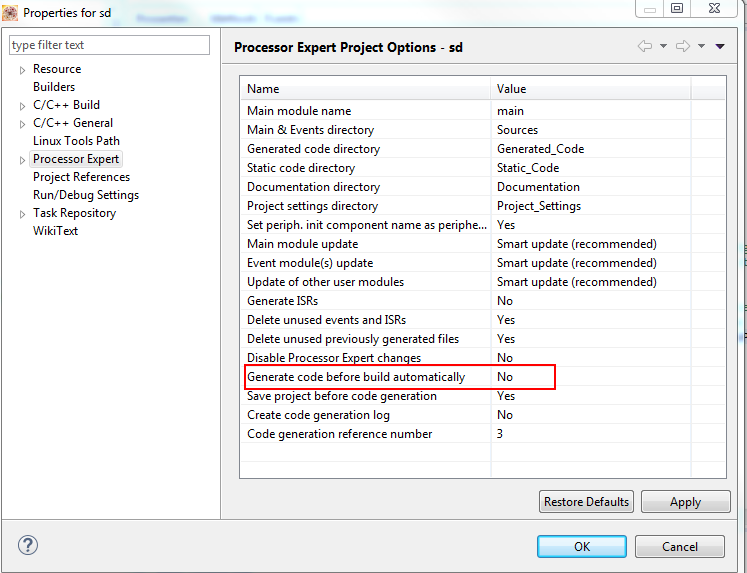
Task: Toggle Create code generation log value
Action: pos(591,415)
